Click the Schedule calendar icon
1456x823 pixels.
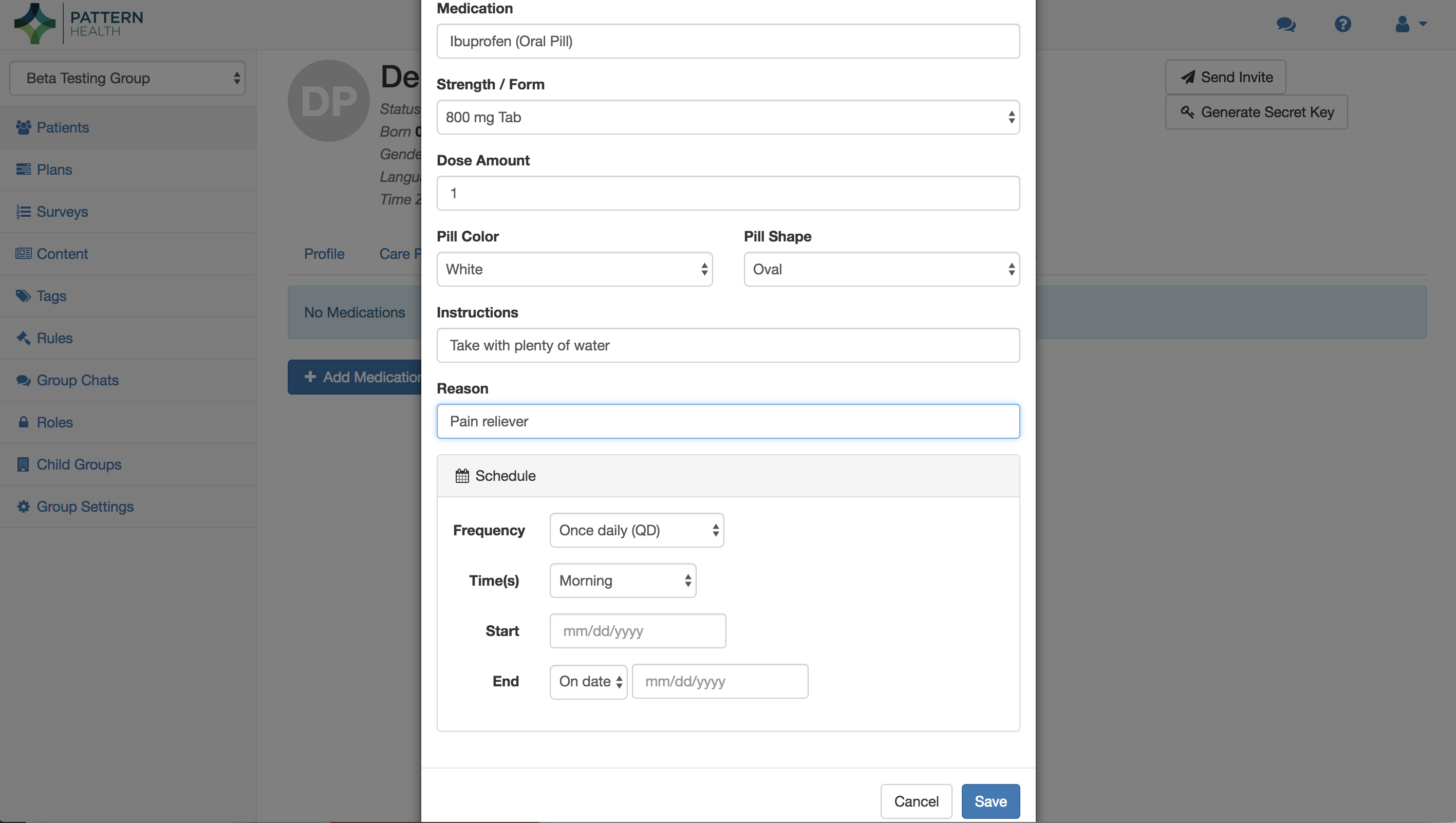[x=462, y=476]
